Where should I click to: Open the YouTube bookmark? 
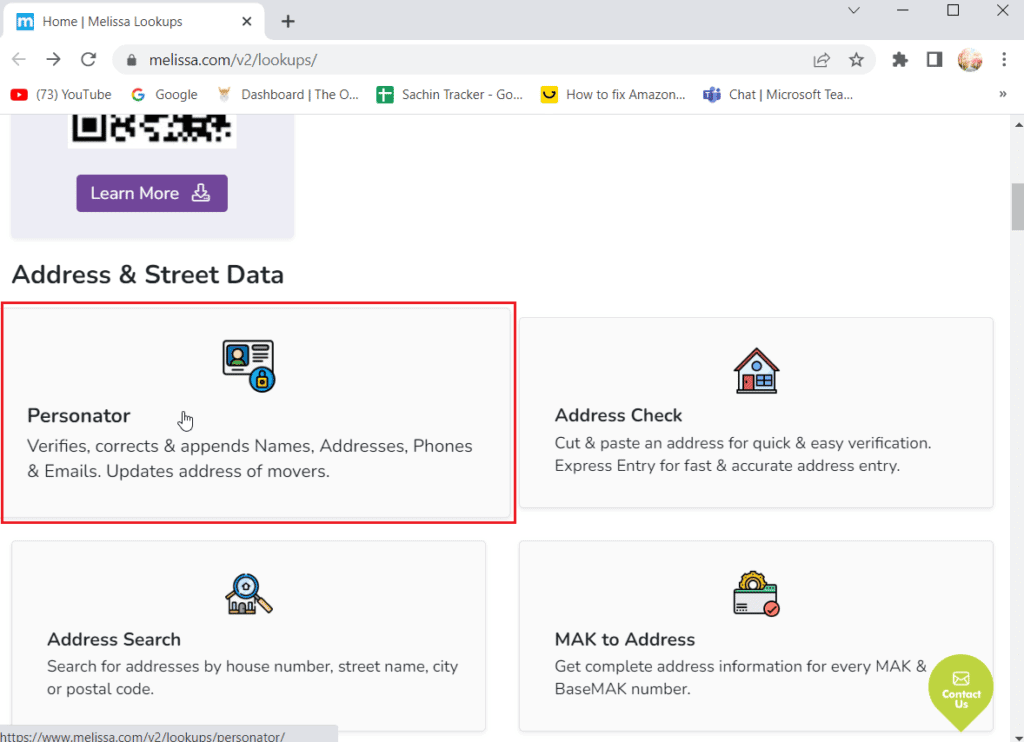pos(61,95)
